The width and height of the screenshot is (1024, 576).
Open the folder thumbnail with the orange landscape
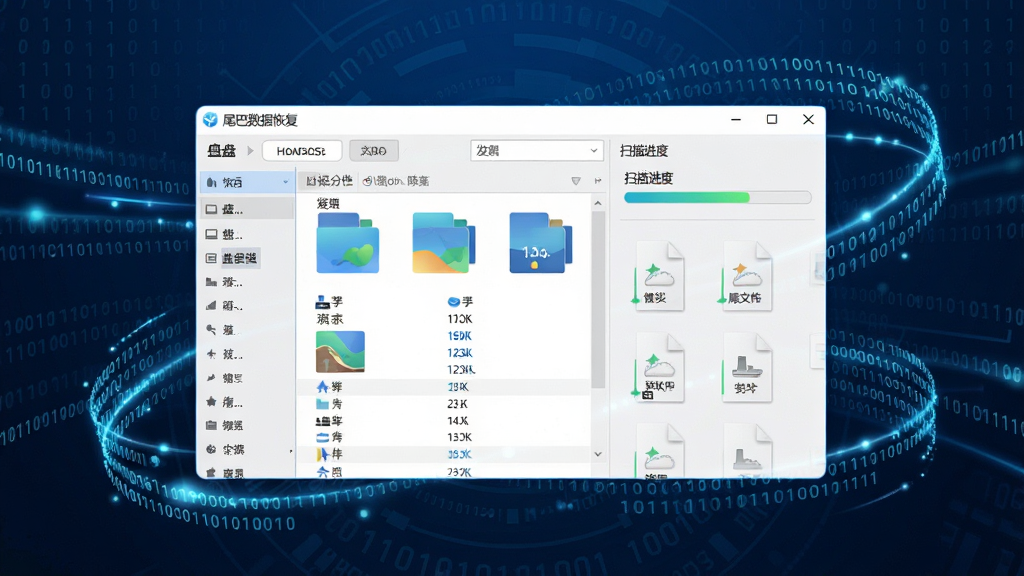444,243
